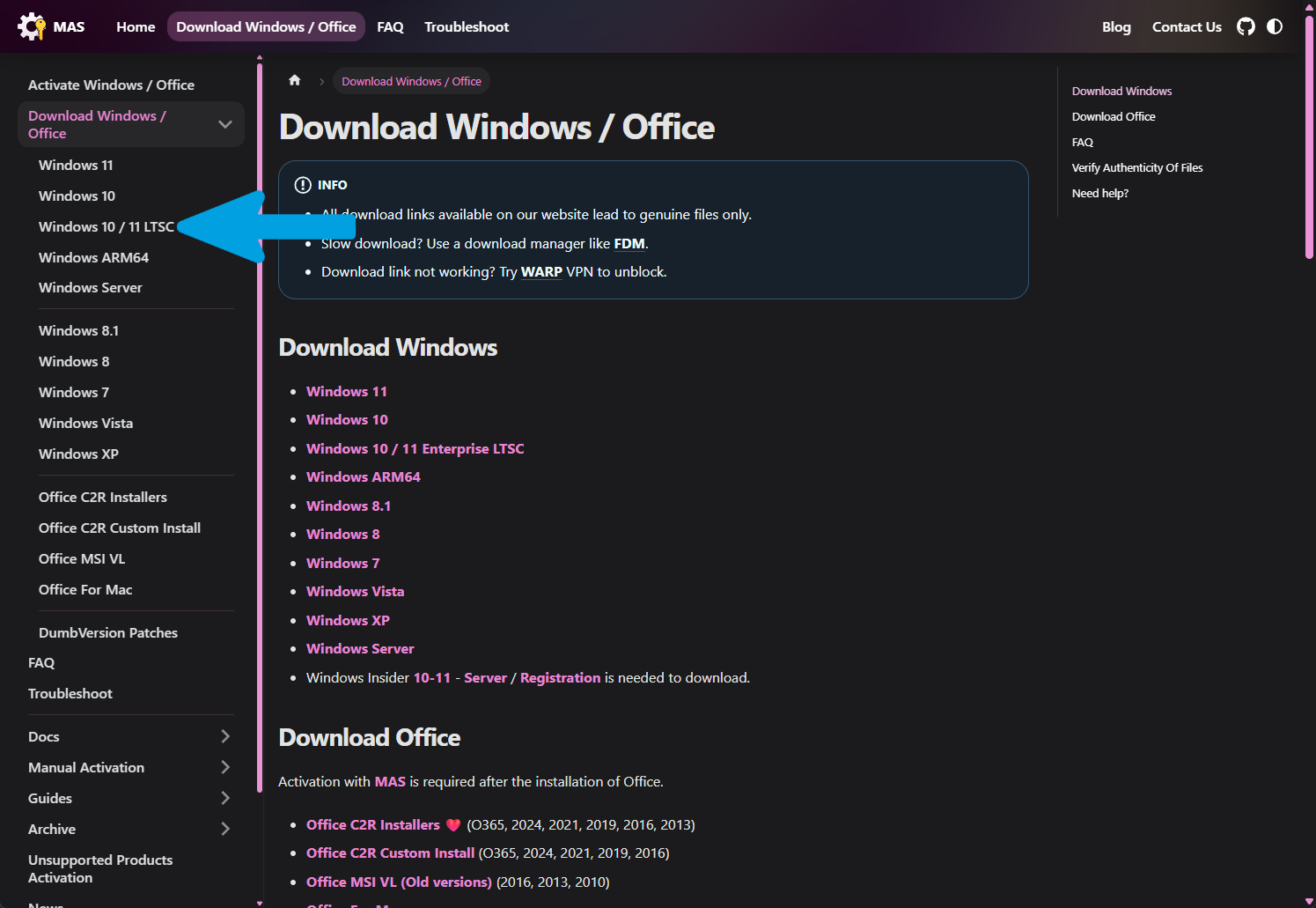1316x908 pixels.
Task: Select Windows ARM64 in the sidebar
Action: (93, 257)
